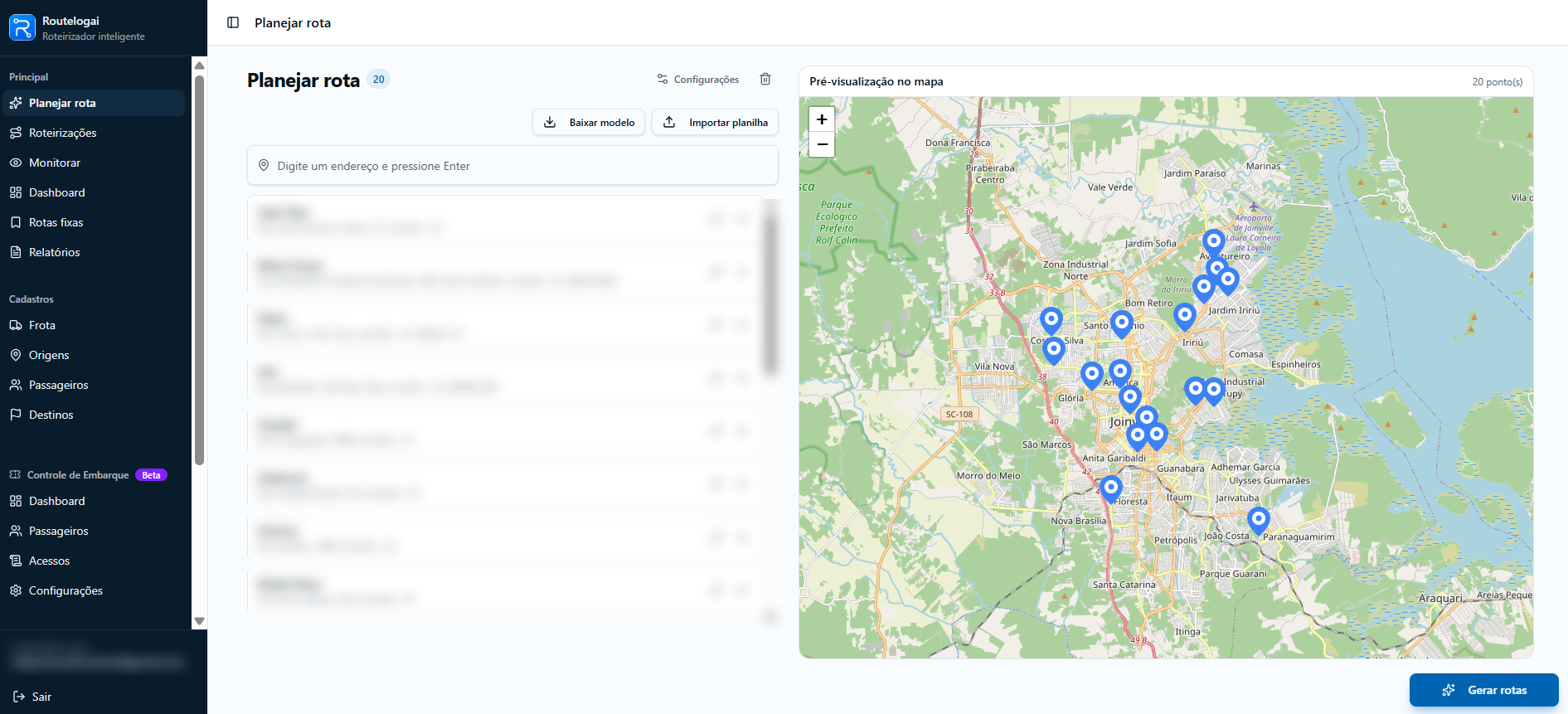This screenshot has width=1568, height=714.
Task: Click the Sair logout icon
Action: tap(18, 697)
